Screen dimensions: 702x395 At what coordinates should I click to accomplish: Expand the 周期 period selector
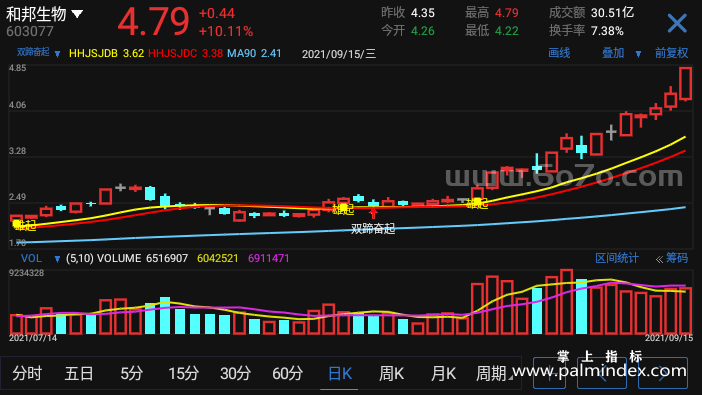coord(495,373)
